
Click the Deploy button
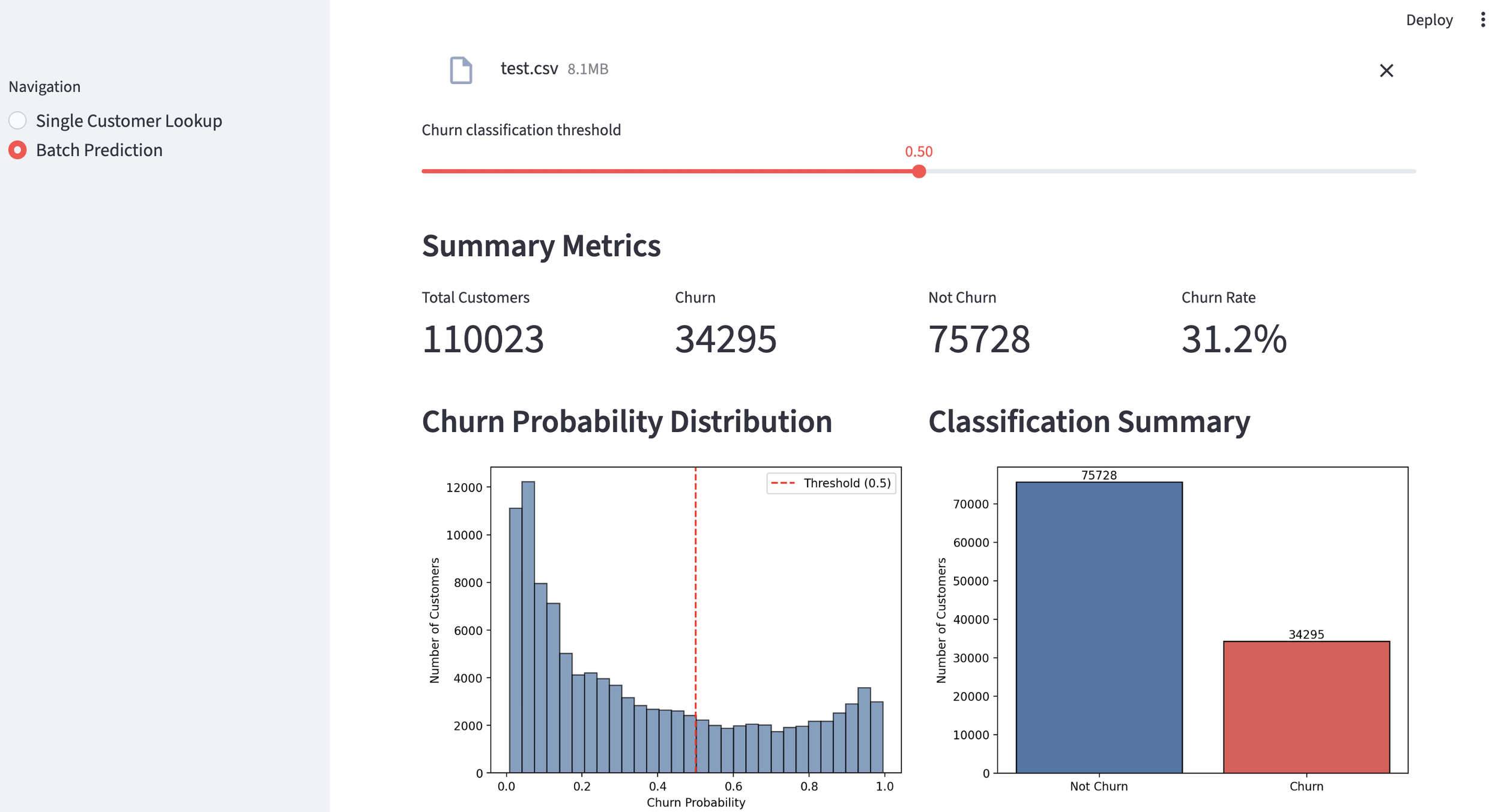(1428, 20)
